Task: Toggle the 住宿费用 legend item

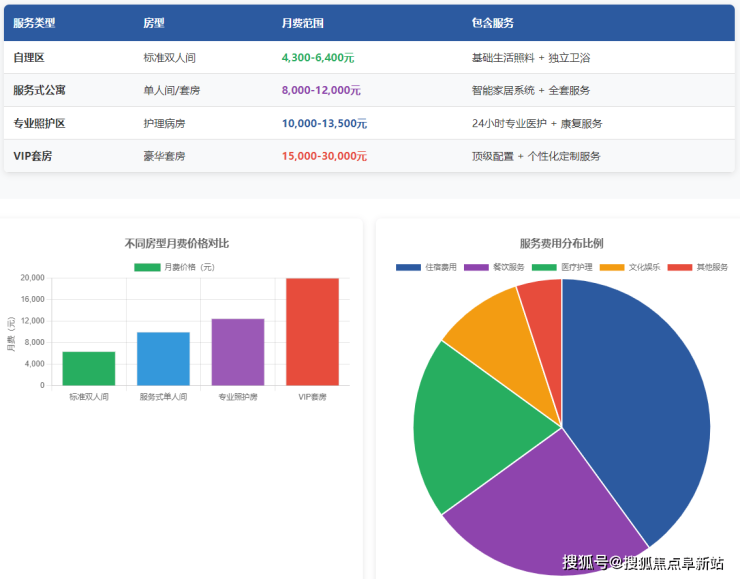Action: (426, 267)
